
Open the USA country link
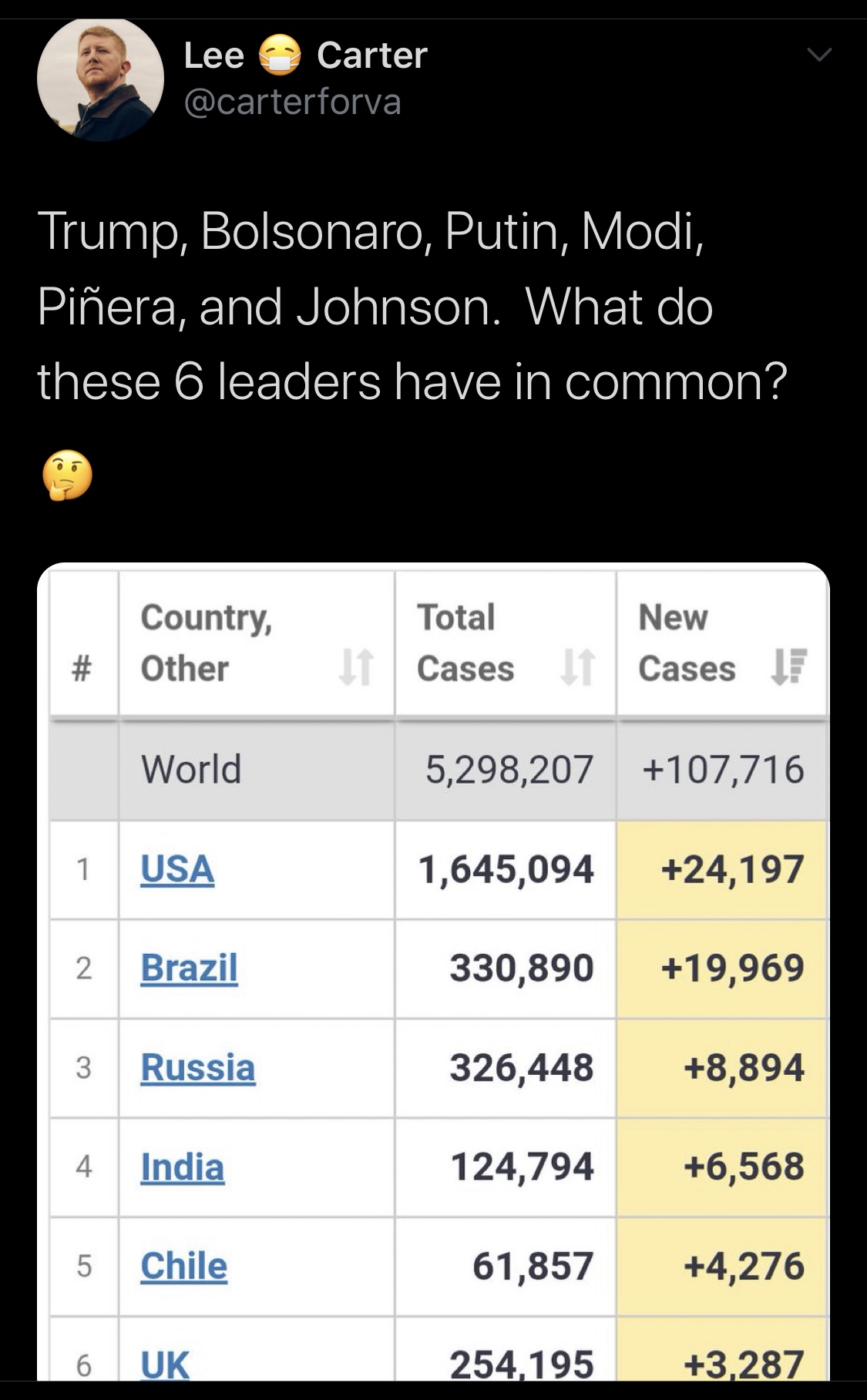coord(177,869)
